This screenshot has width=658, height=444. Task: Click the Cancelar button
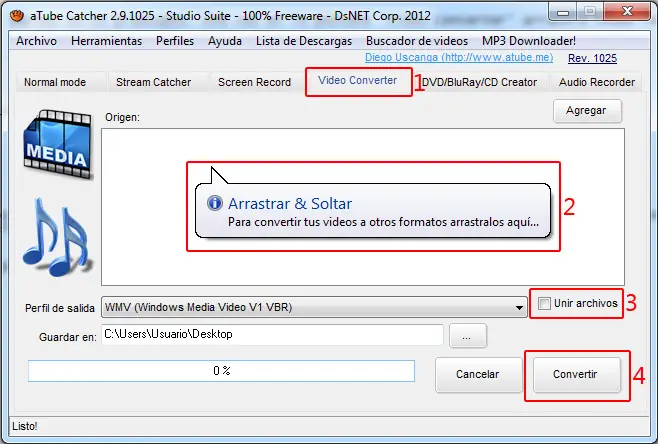coord(478,374)
